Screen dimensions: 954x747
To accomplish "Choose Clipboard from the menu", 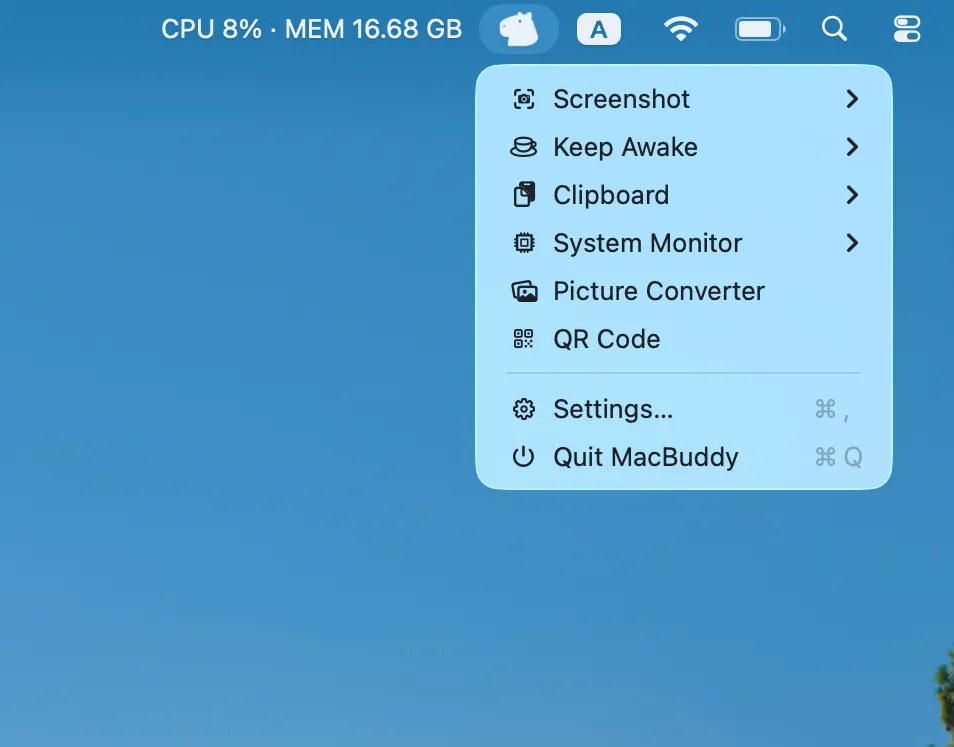I will 684,195.
